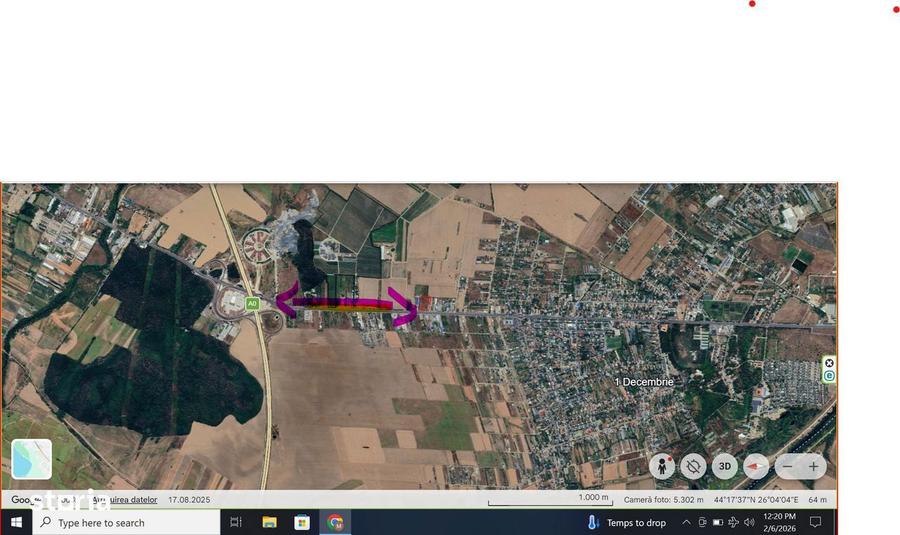Click the 64 m elevation value
The width and height of the screenshot is (900, 535).
tap(817, 499)
